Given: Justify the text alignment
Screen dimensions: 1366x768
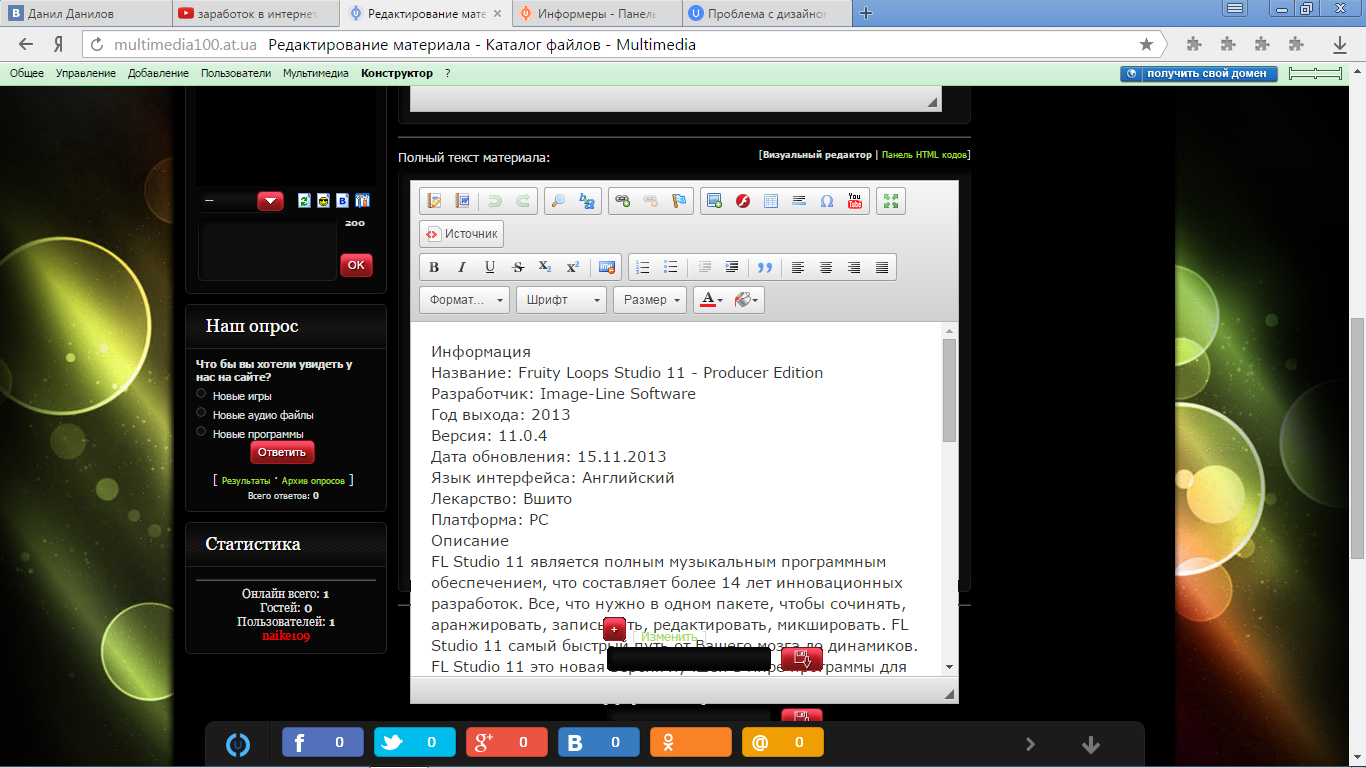Looking at the screenshot, I should point(882,267).
